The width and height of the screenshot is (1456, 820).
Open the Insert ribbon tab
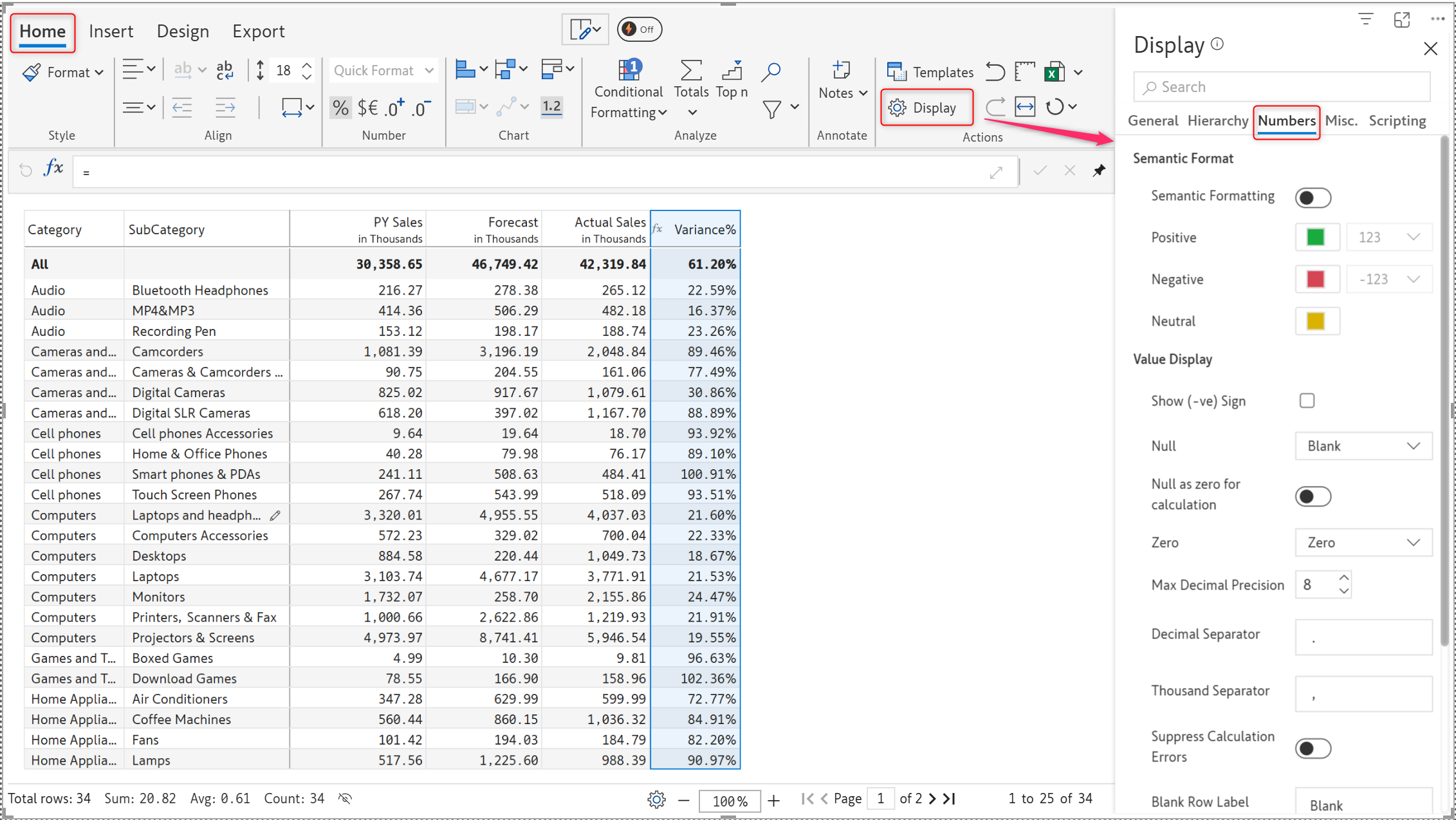coord(111,31)
